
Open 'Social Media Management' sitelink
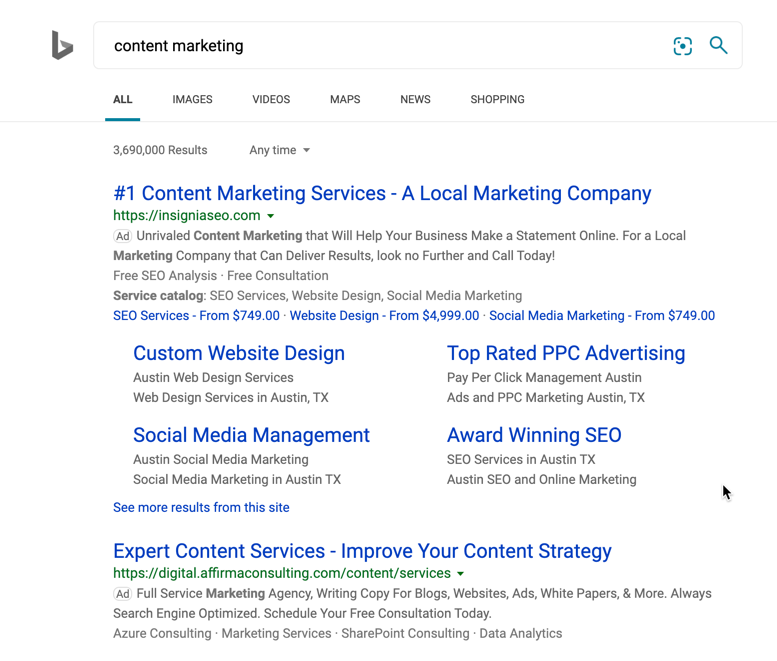(x=251, y=435)
